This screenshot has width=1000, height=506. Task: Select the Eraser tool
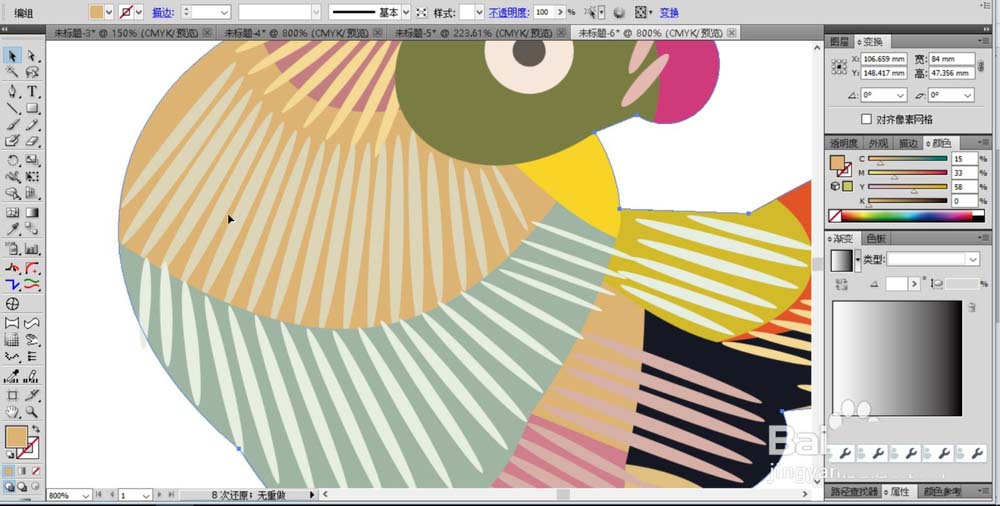[x=32, y=141]
